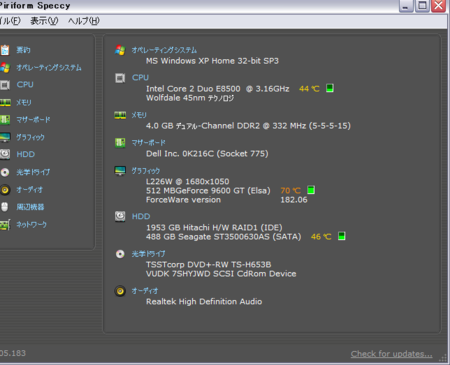The width and height of the screenshot is (450, 365).
Task: Click the L226W @ 1680x1050 monitor line
Action: pos(188,181)
